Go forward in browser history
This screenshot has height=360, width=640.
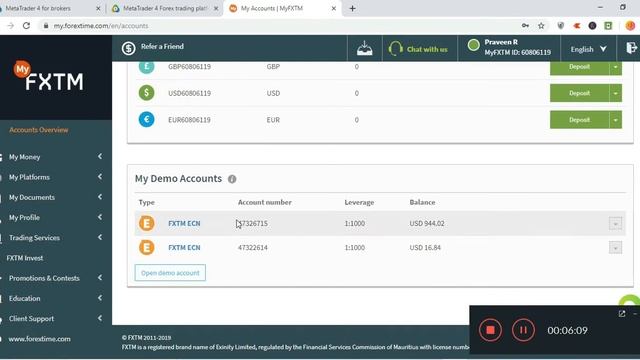click(x=11, y=26)
